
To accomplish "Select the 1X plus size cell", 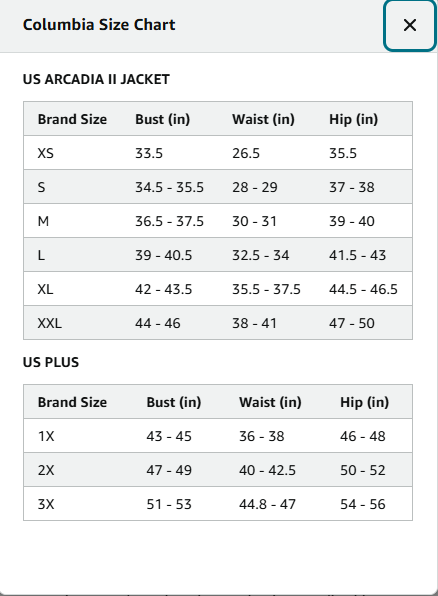I will [x=46, y=436].
